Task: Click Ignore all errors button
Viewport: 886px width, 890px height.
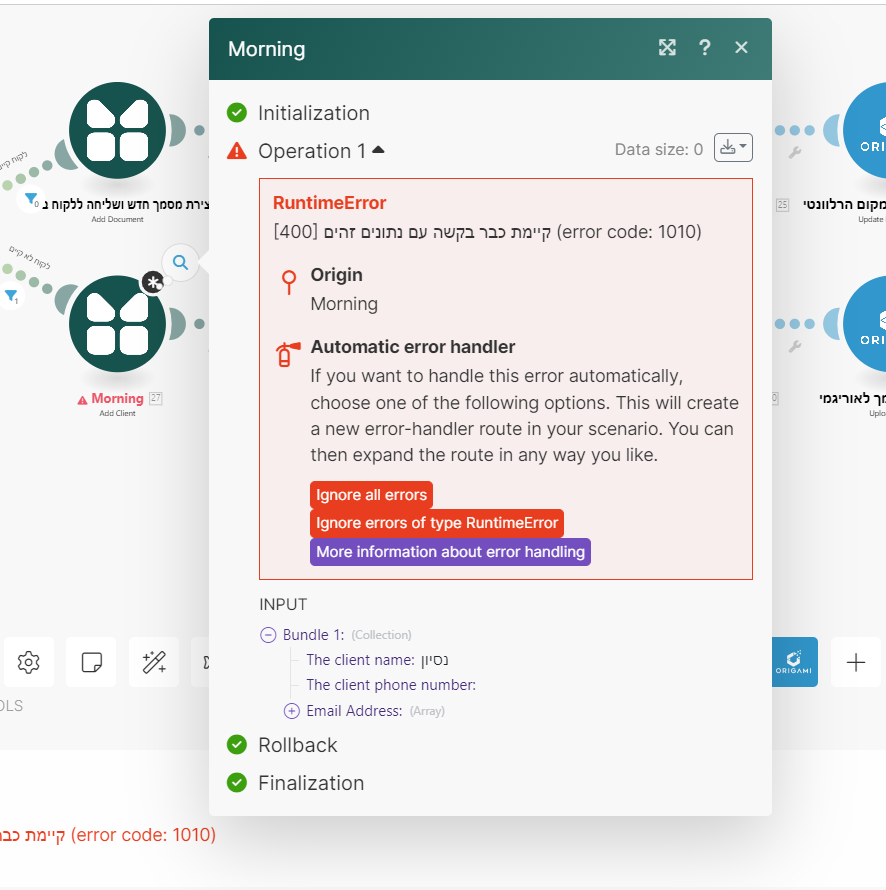Action: tap(371, 495)
